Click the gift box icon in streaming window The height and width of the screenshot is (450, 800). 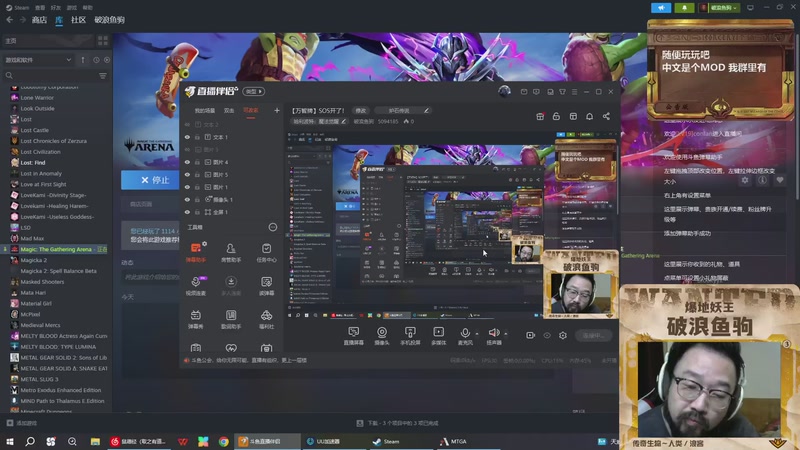[540, 116]
